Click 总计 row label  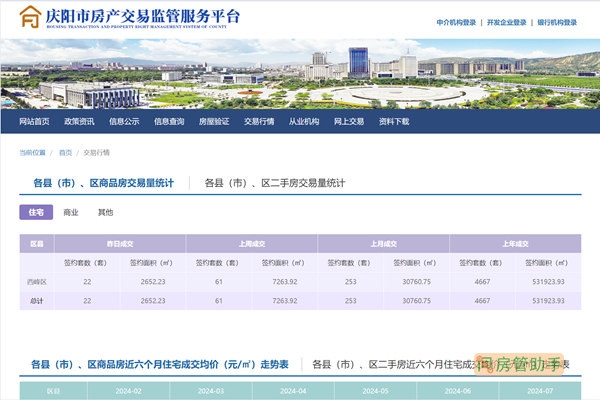coord(37,301)
